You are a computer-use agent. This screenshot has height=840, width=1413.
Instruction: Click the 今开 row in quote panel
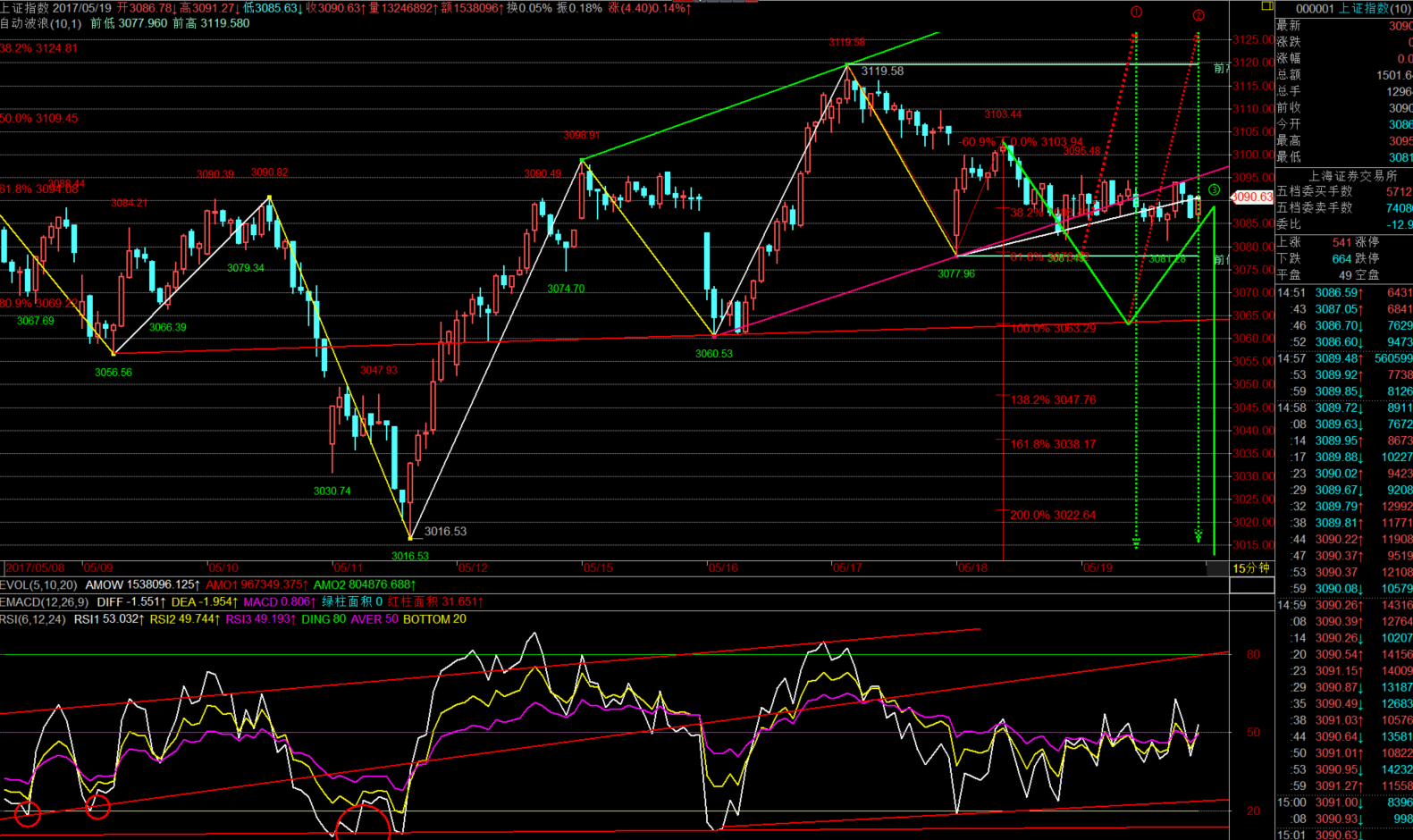coord(1344,124)
